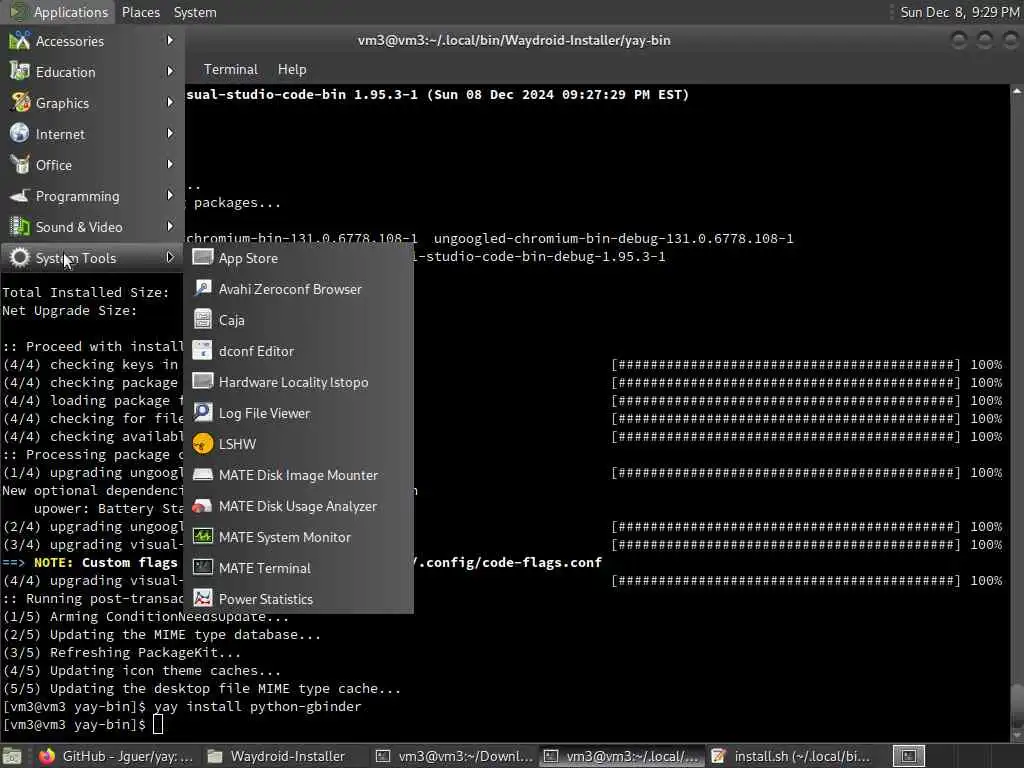Select MATE System Monitor menu entry
Screen dimensions: 1024x768
299,537
